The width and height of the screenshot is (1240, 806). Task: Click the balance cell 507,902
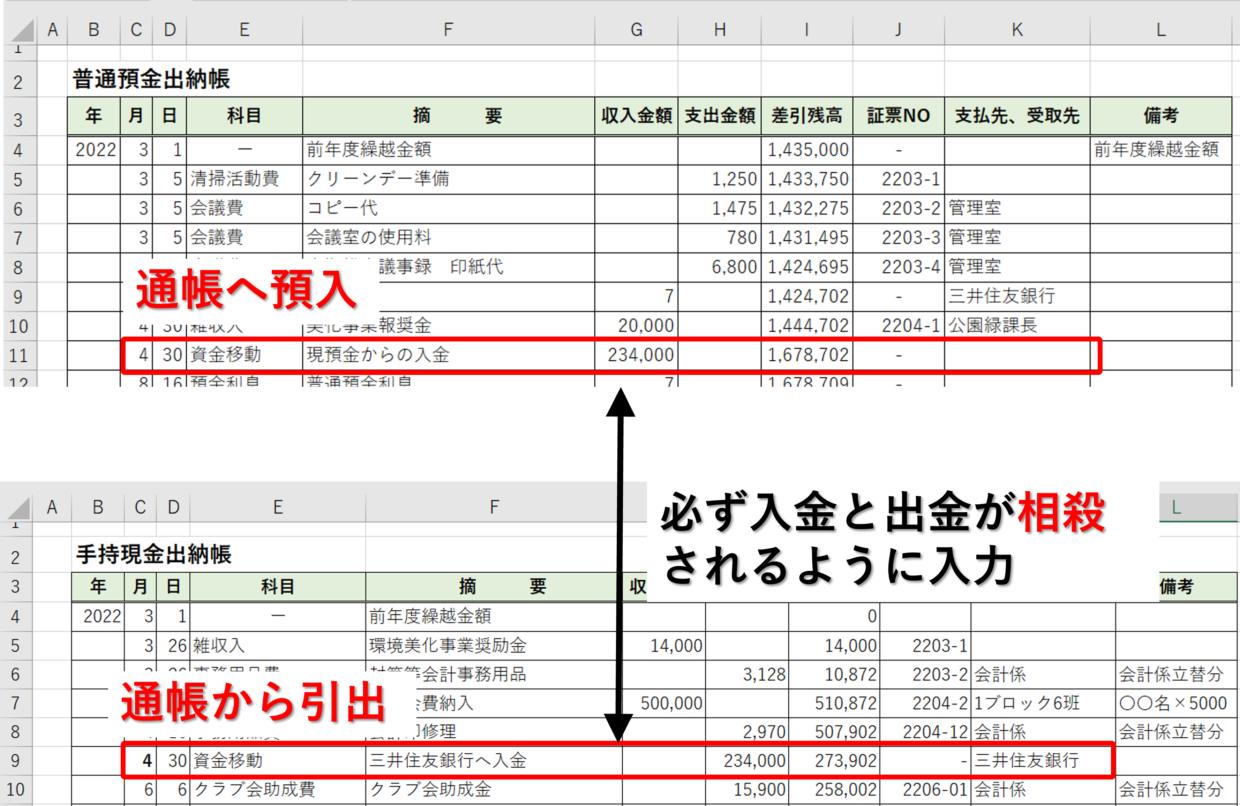(834, 732)
